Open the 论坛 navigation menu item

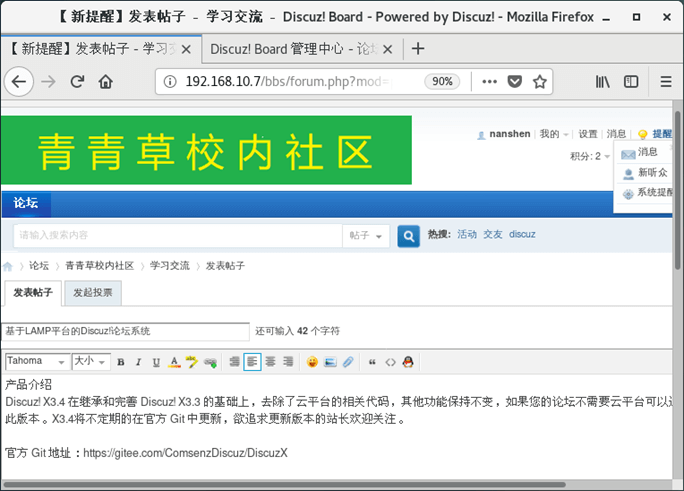26,203
